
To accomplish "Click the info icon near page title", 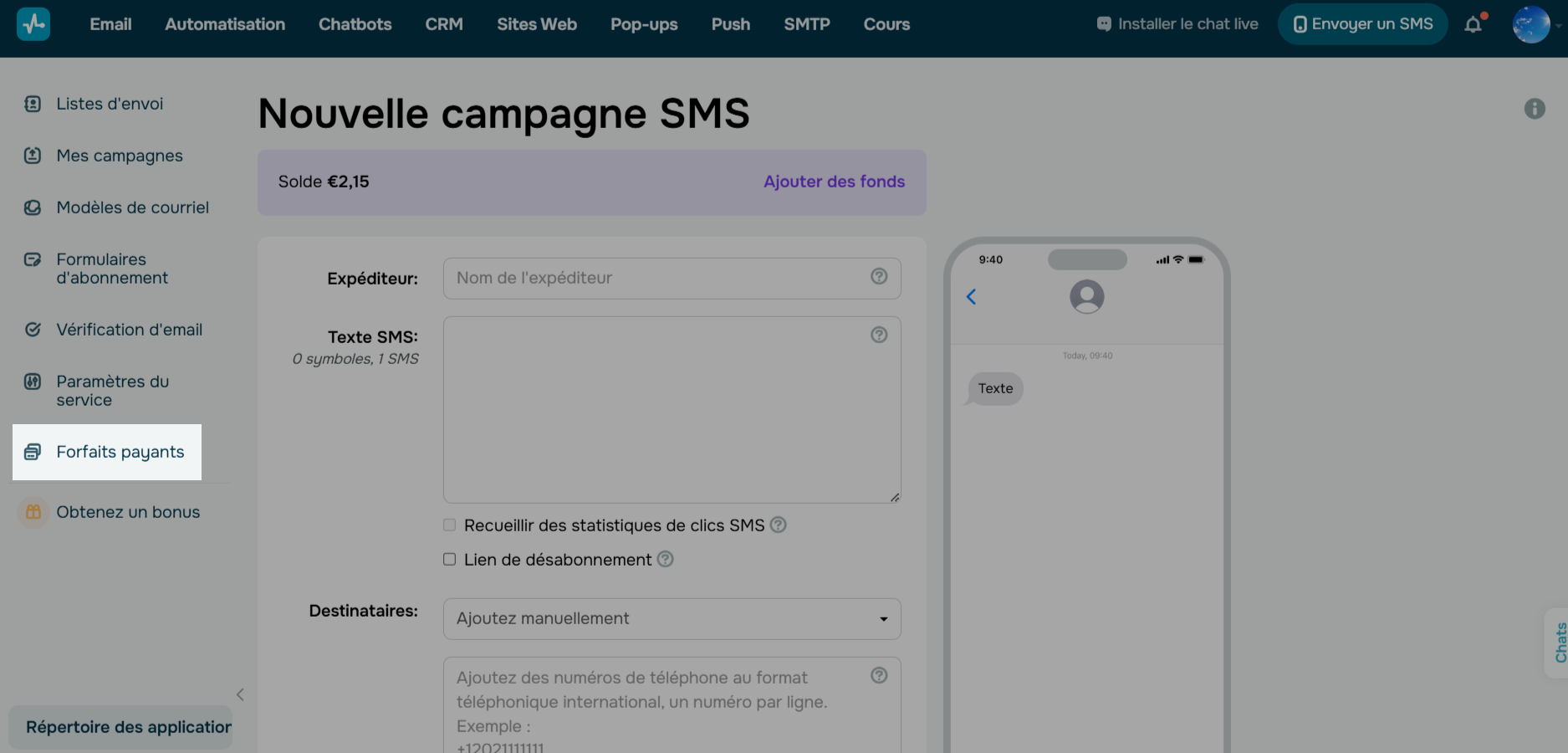I will click(x=1535, y=109).
